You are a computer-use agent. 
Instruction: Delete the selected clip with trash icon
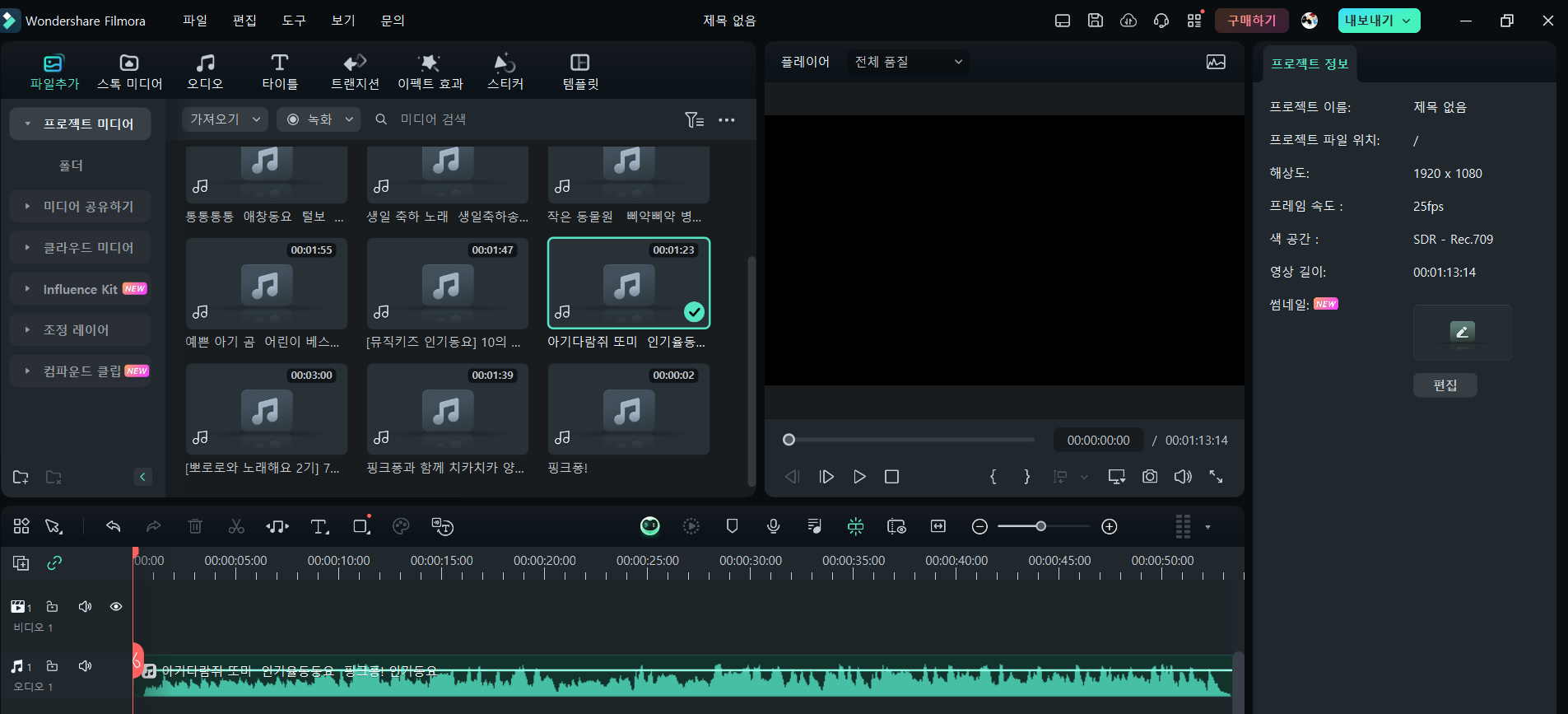tap(195, 526)
